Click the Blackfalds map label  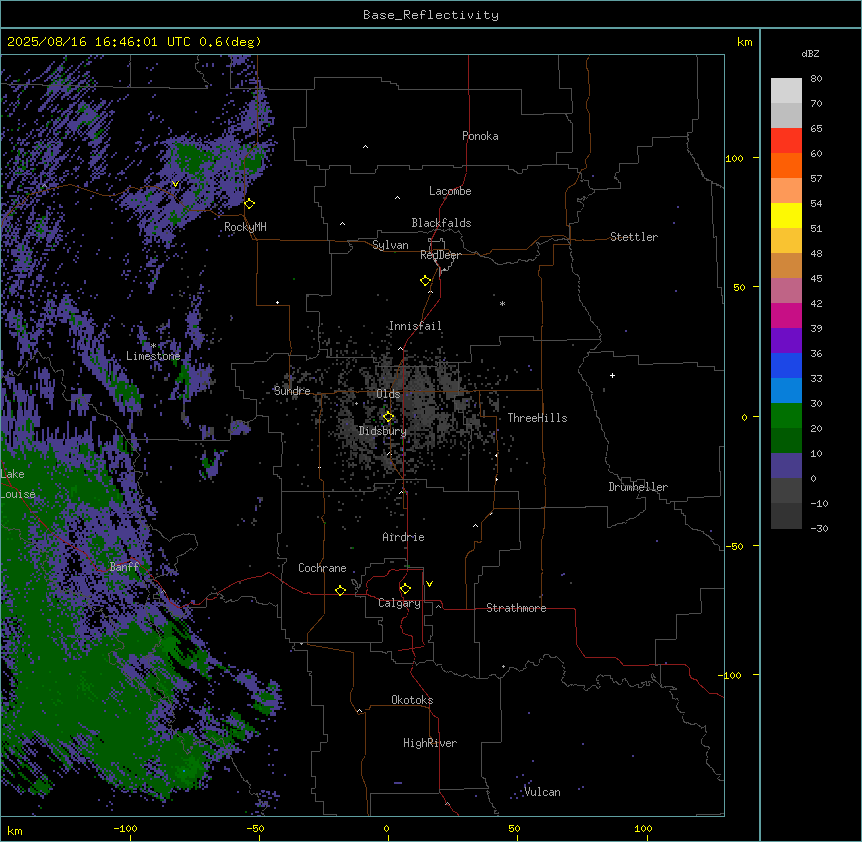pos(441,223)
